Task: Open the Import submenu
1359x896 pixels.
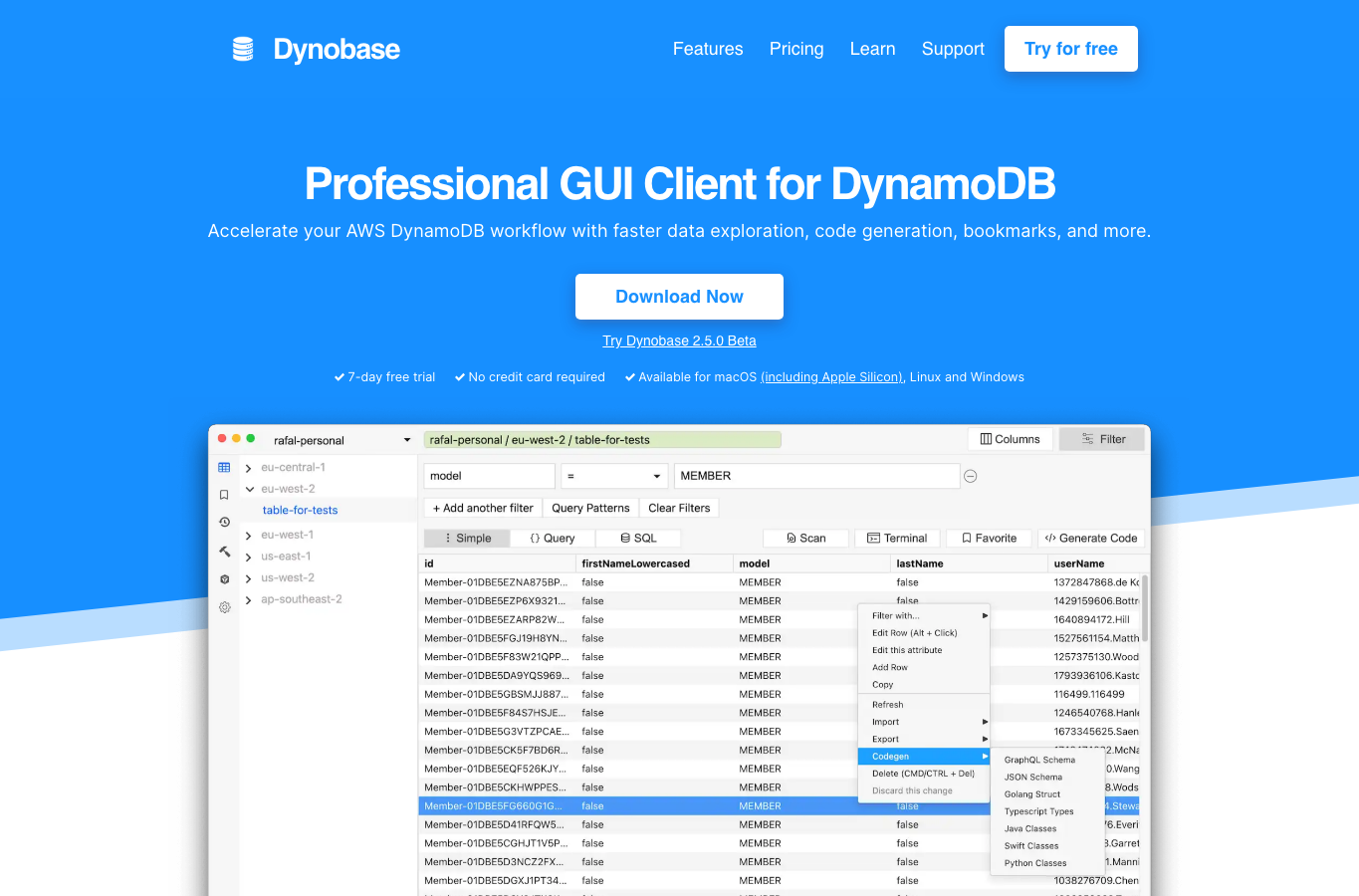Action: pos(924,722)
